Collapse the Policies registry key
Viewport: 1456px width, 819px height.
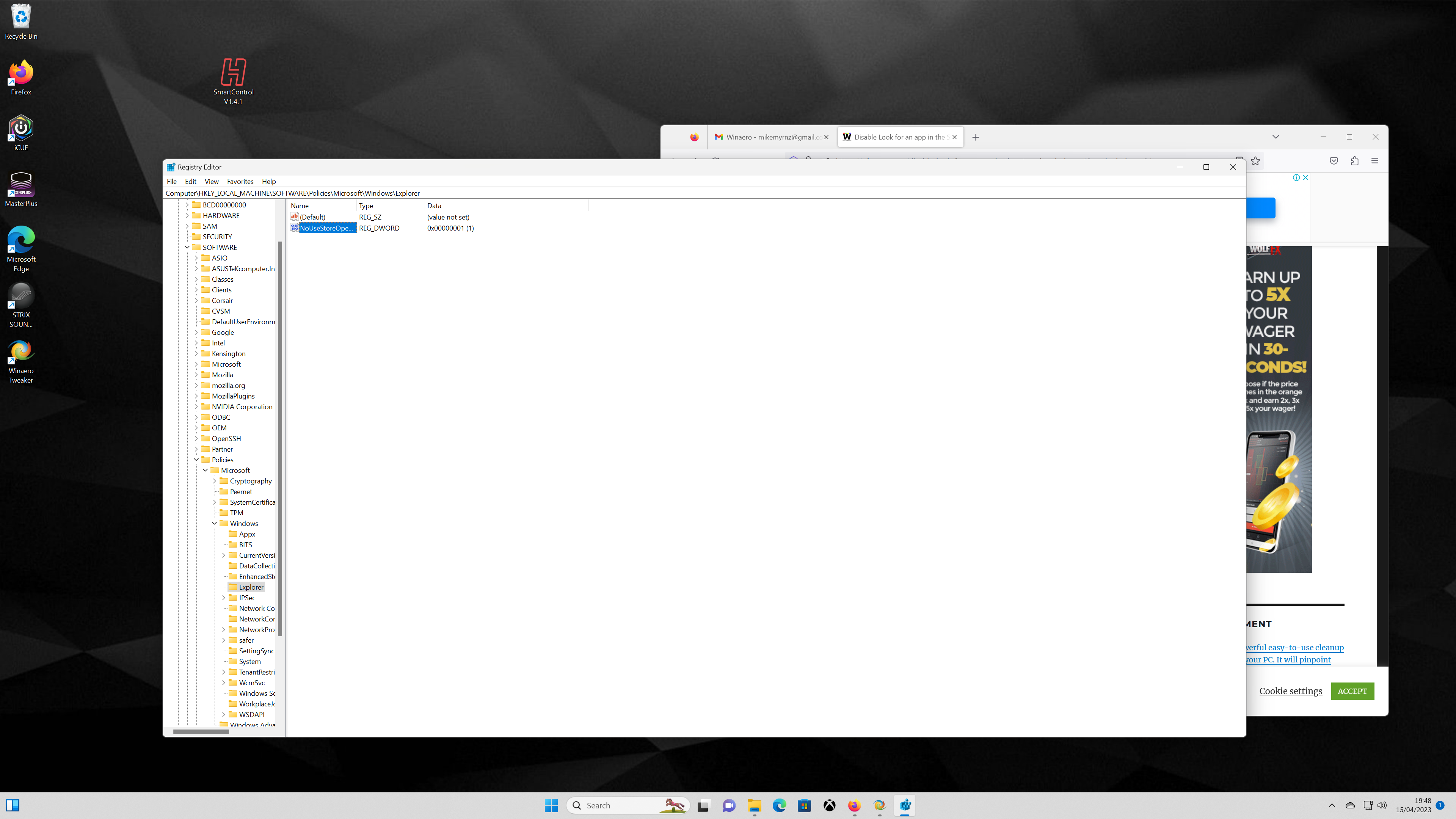(x=196, y=460)
